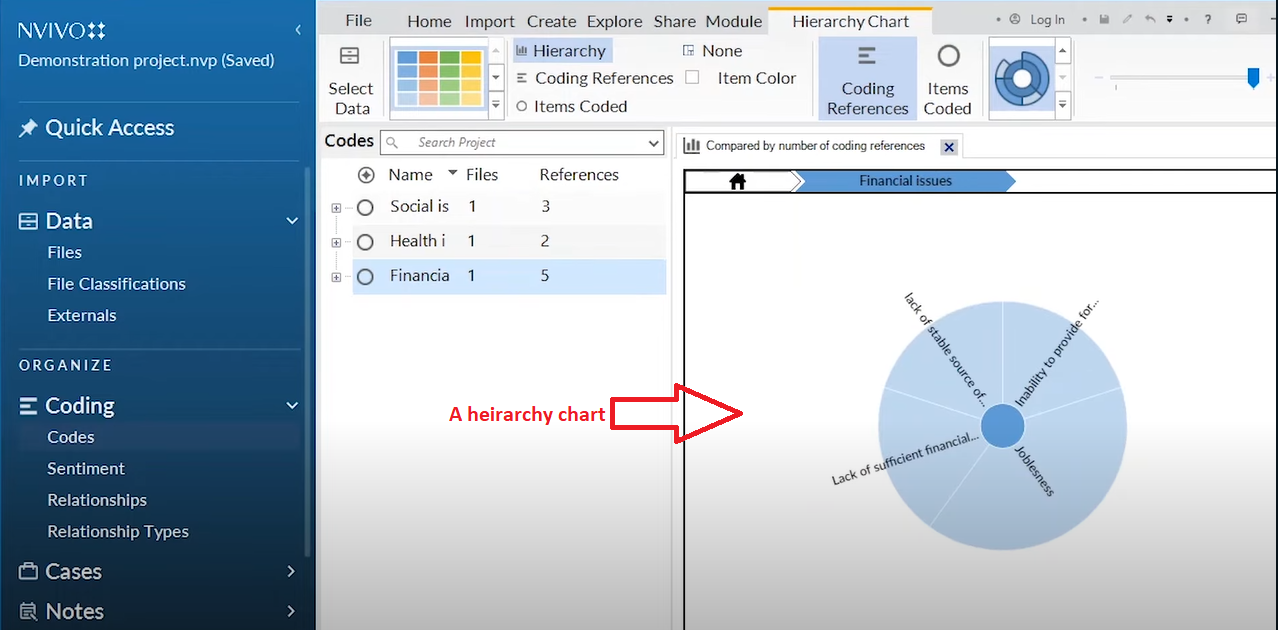
Task: Open the Search Project dropdown arrow
Action: 654,143
